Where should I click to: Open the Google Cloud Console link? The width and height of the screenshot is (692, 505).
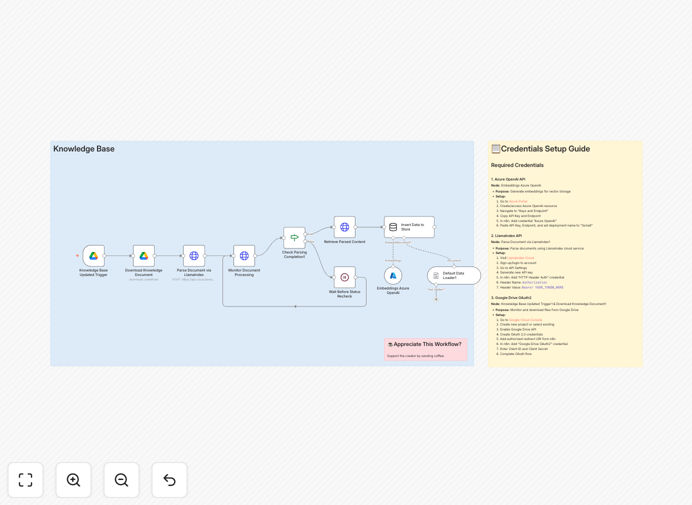(525, 320)
